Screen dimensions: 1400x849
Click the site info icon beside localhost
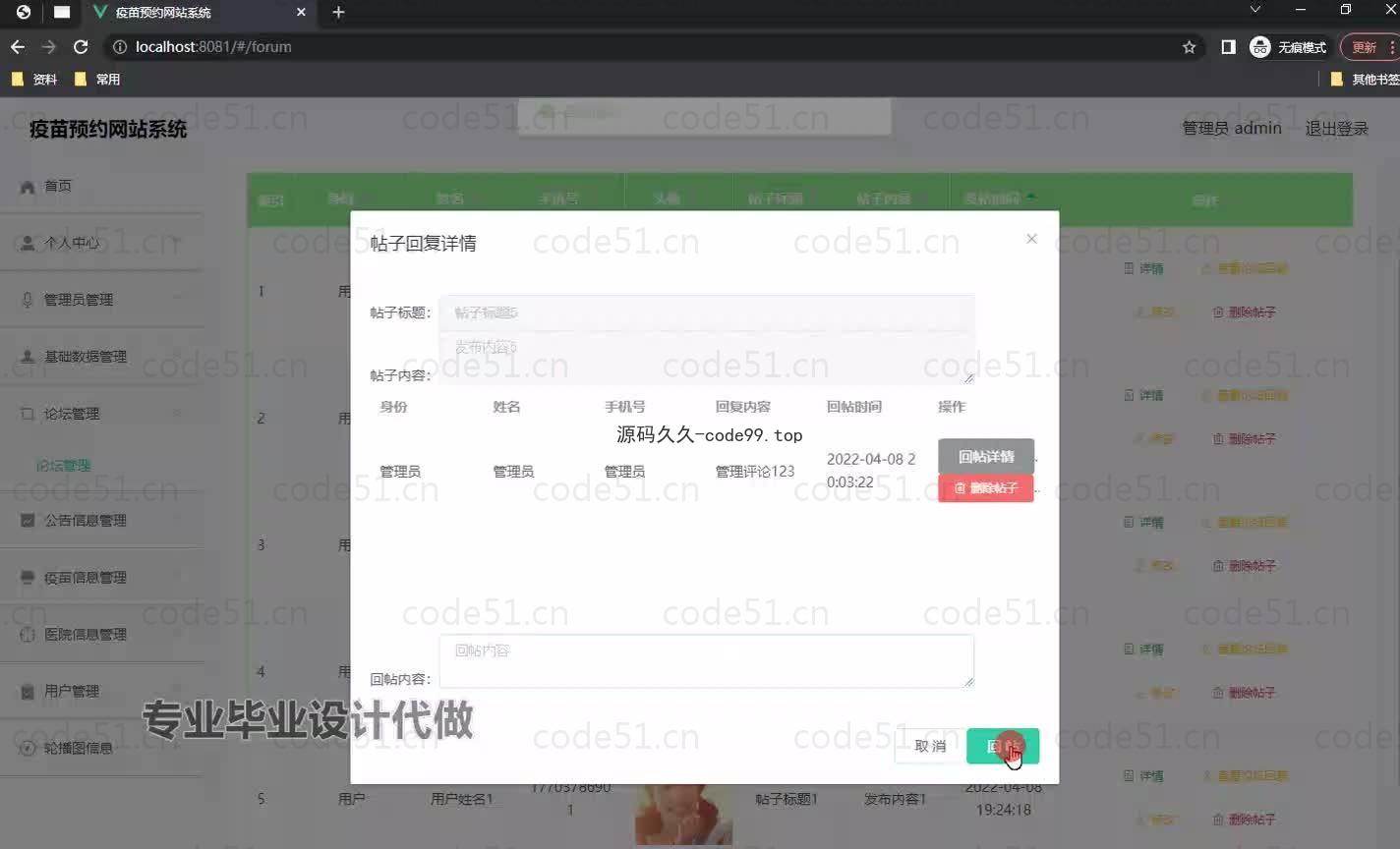(120, 47)
